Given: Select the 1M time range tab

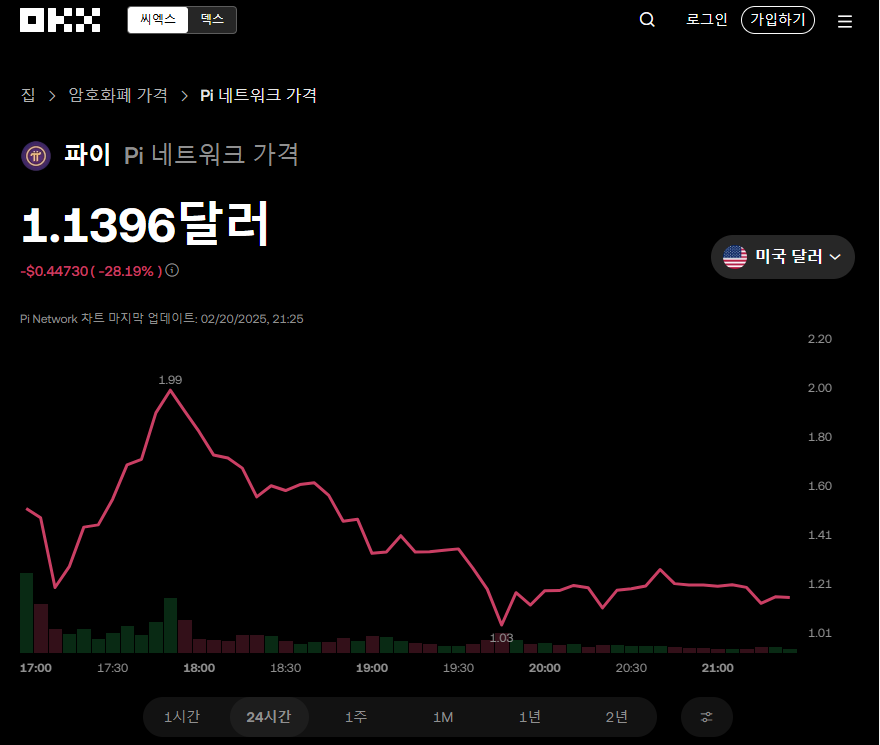Looking at the screenshot, I should (443, 717).
